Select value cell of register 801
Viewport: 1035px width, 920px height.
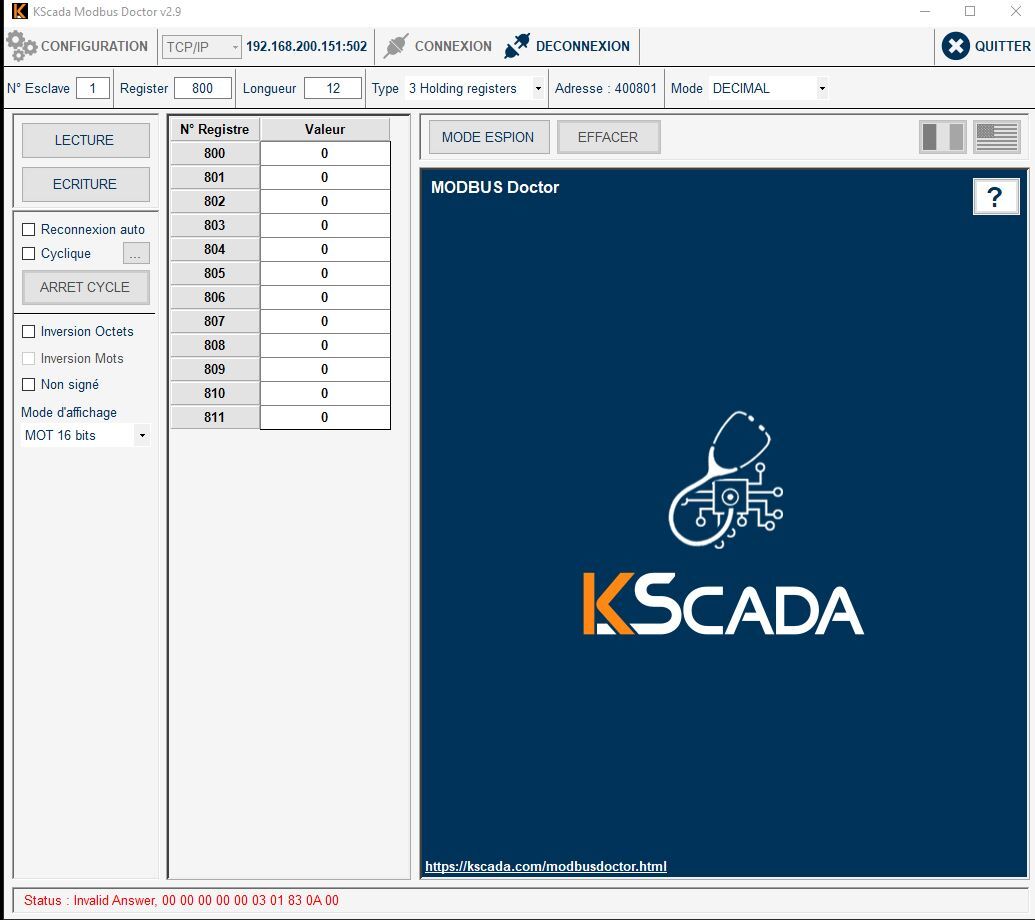click(x=325, y=178)
